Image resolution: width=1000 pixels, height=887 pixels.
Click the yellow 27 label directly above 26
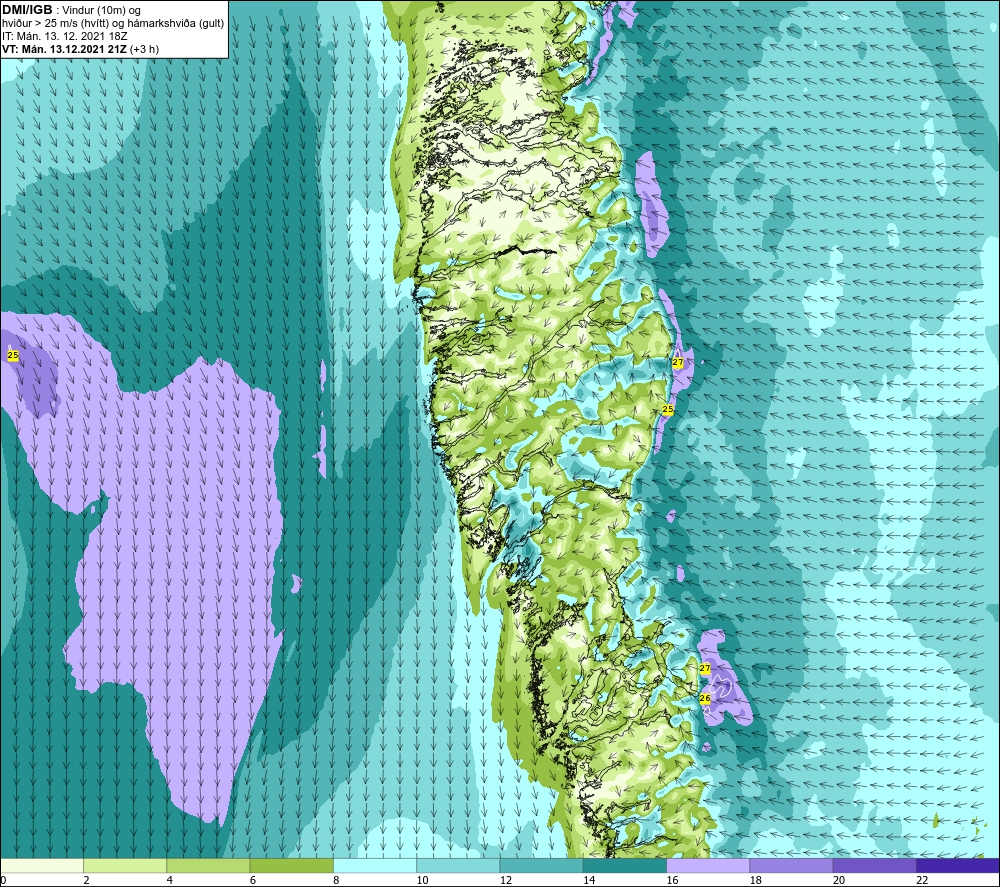[705, 668]
